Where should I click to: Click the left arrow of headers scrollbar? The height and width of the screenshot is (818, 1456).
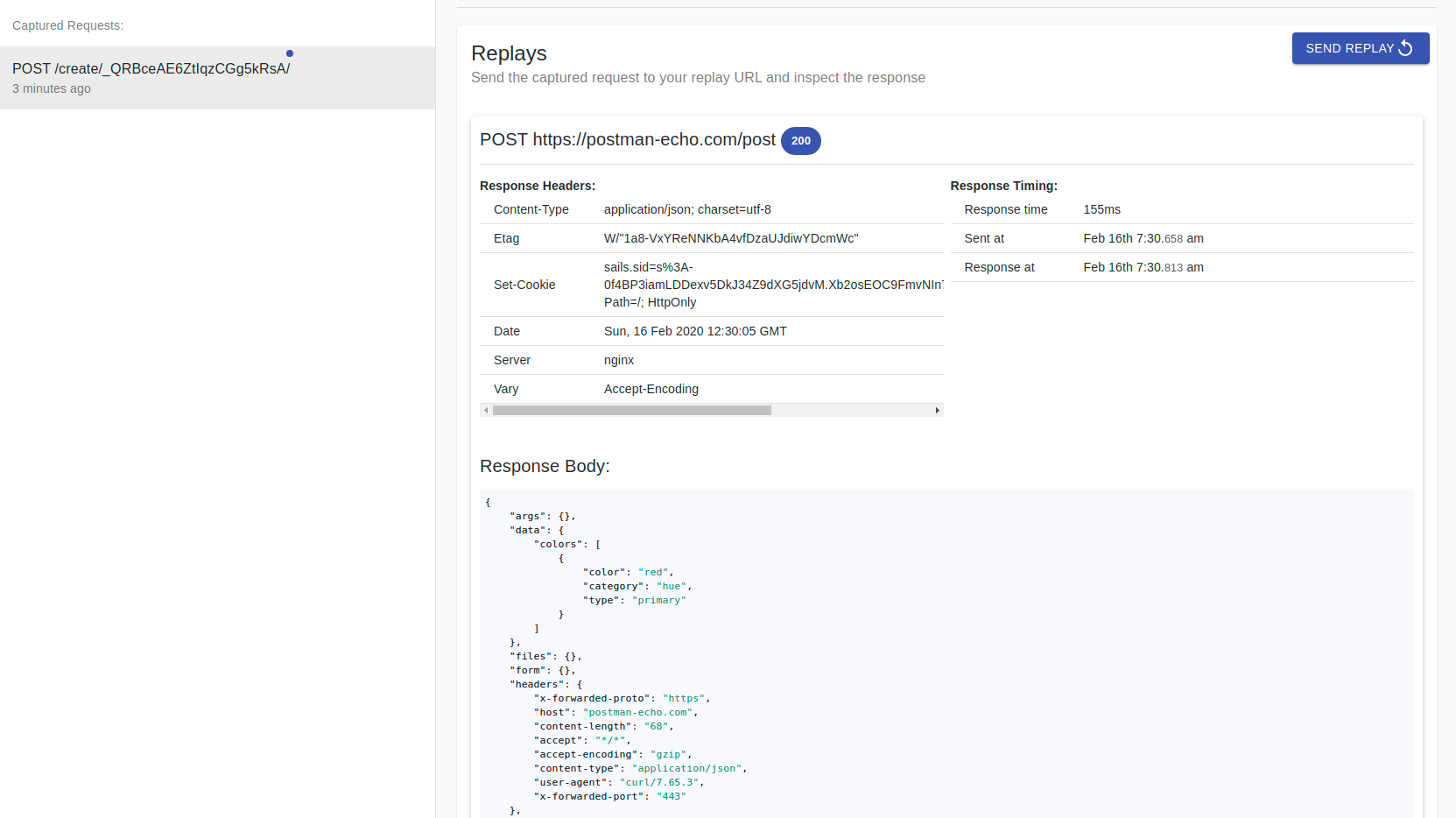click(x=486, y=410)
